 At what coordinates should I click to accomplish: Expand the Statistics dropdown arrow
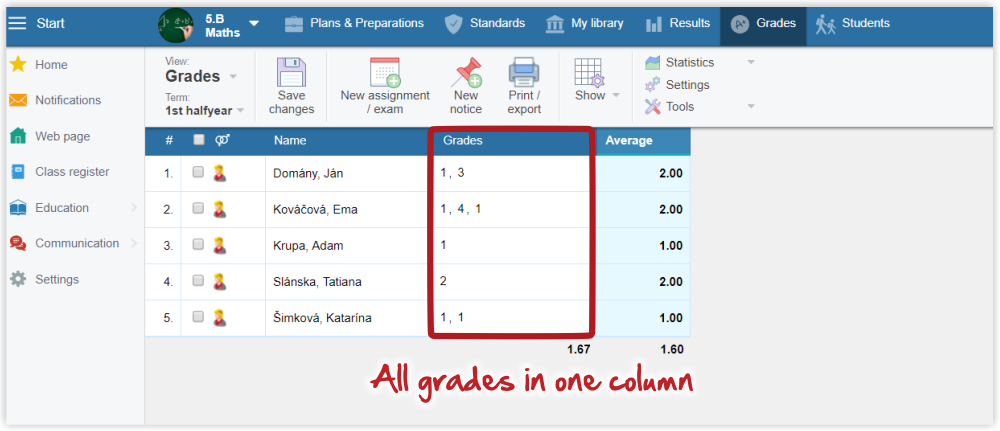(751, 62)
